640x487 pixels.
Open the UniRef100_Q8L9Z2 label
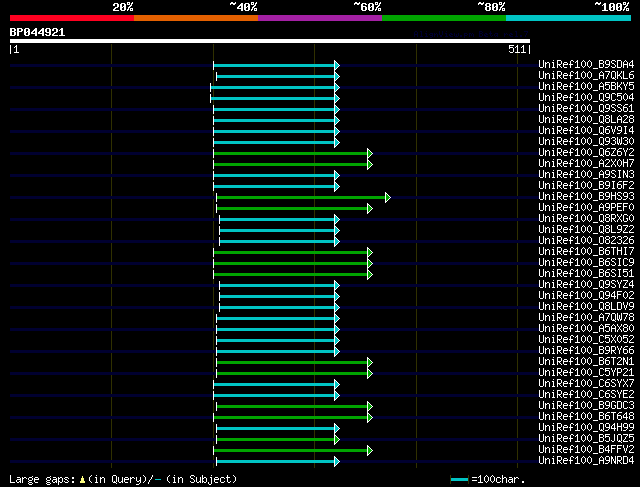point(586,230)
